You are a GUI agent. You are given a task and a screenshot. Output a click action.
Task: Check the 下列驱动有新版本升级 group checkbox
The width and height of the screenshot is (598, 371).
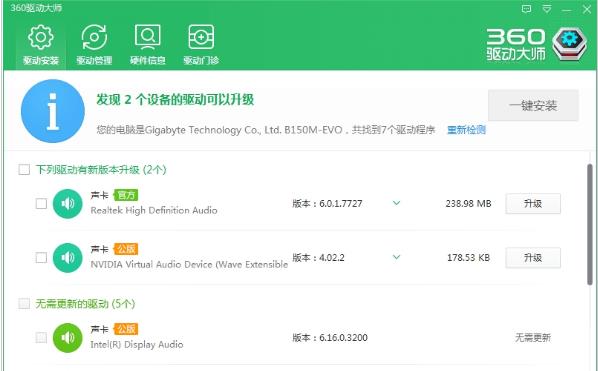(x=24, y=169)
